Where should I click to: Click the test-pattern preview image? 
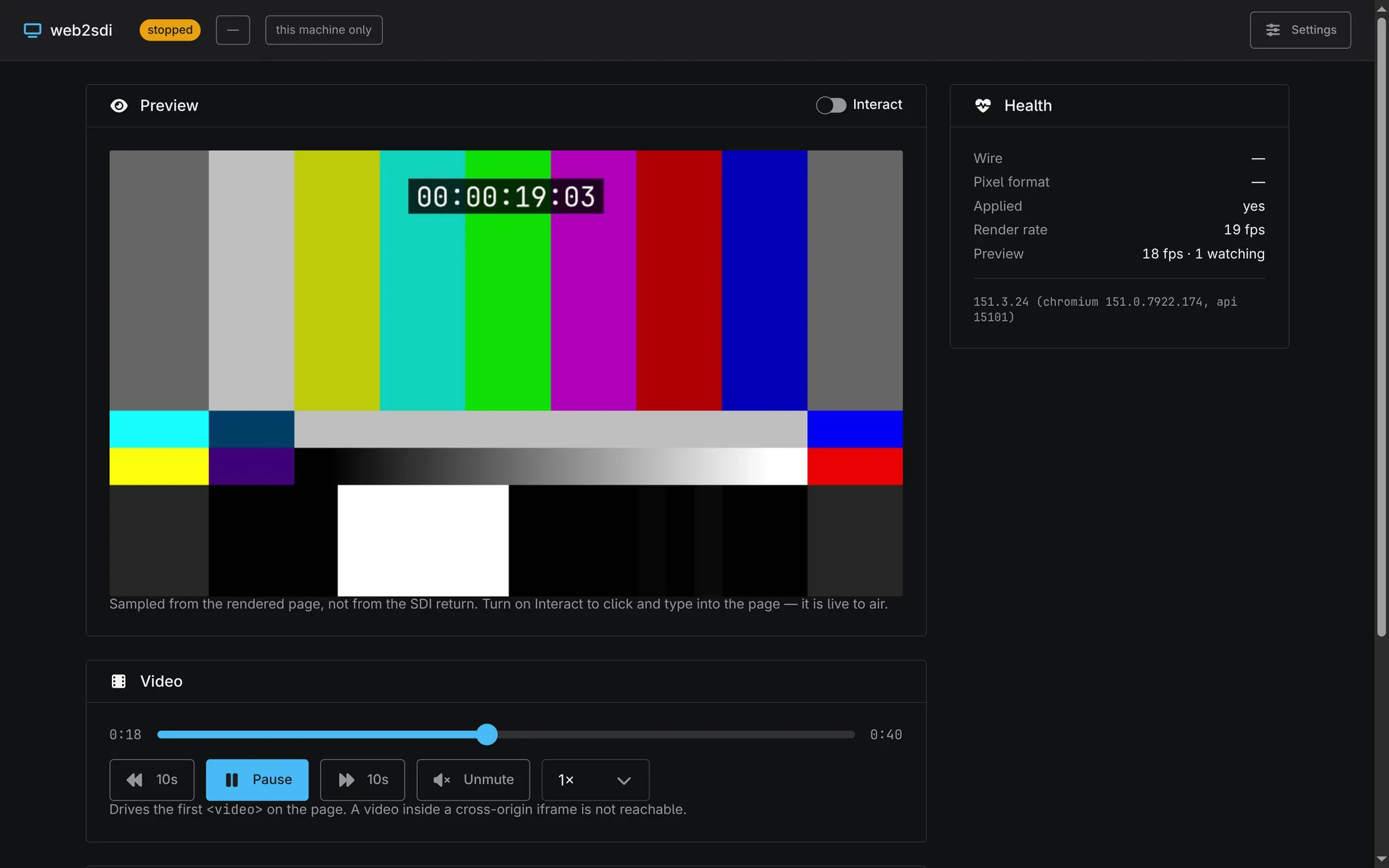[x=506, y=373]
